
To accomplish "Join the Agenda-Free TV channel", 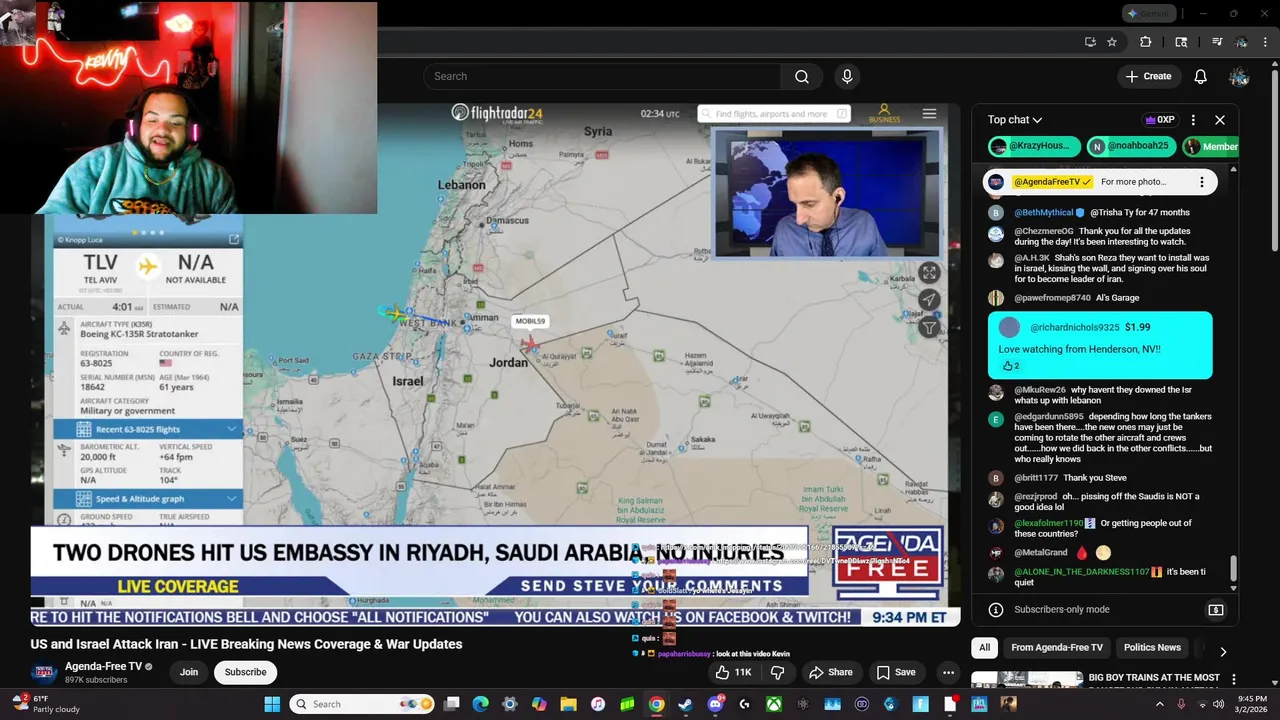I will [x=189, y=672].
